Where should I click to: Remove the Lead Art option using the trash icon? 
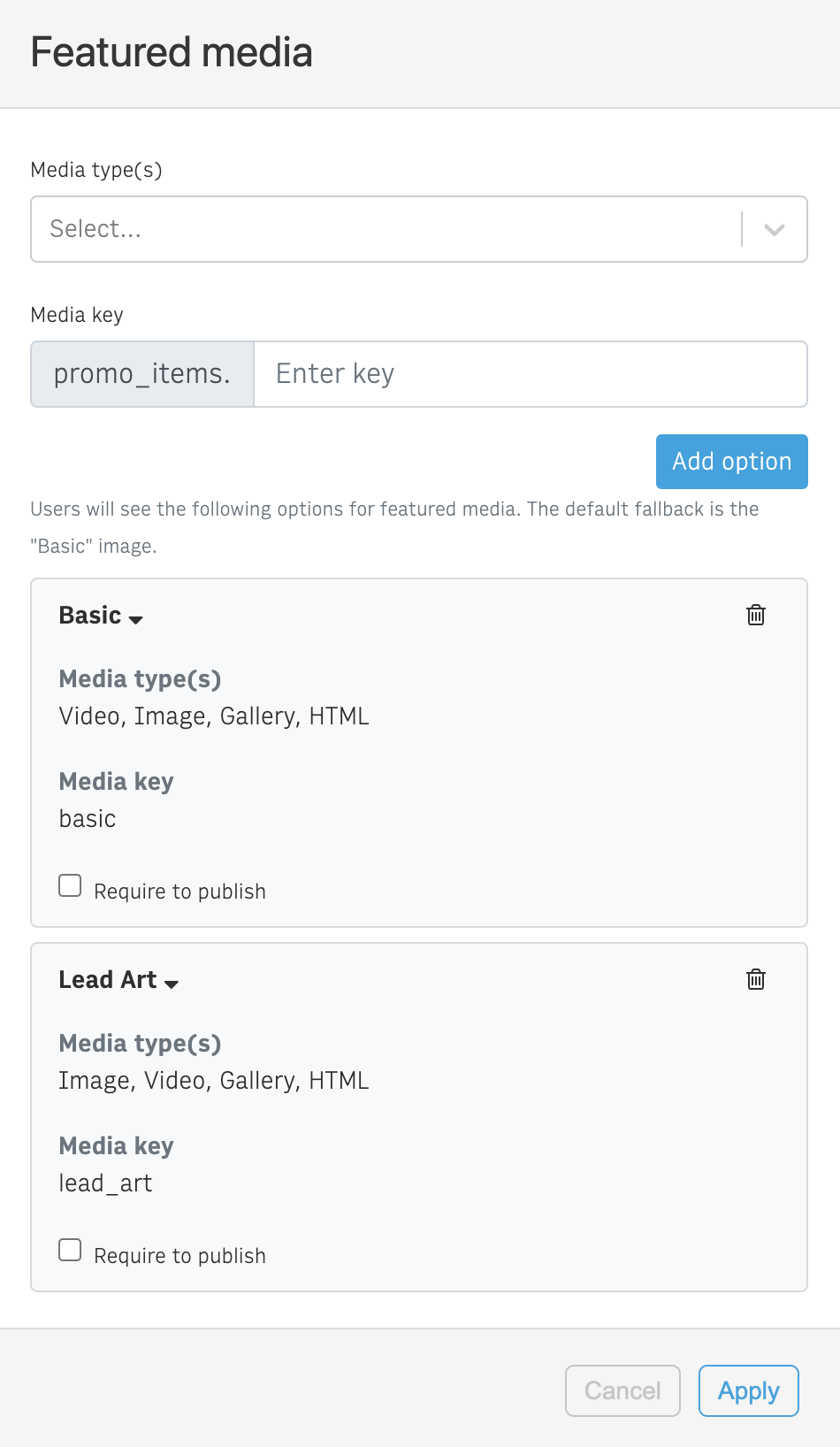tap(756, 979)
